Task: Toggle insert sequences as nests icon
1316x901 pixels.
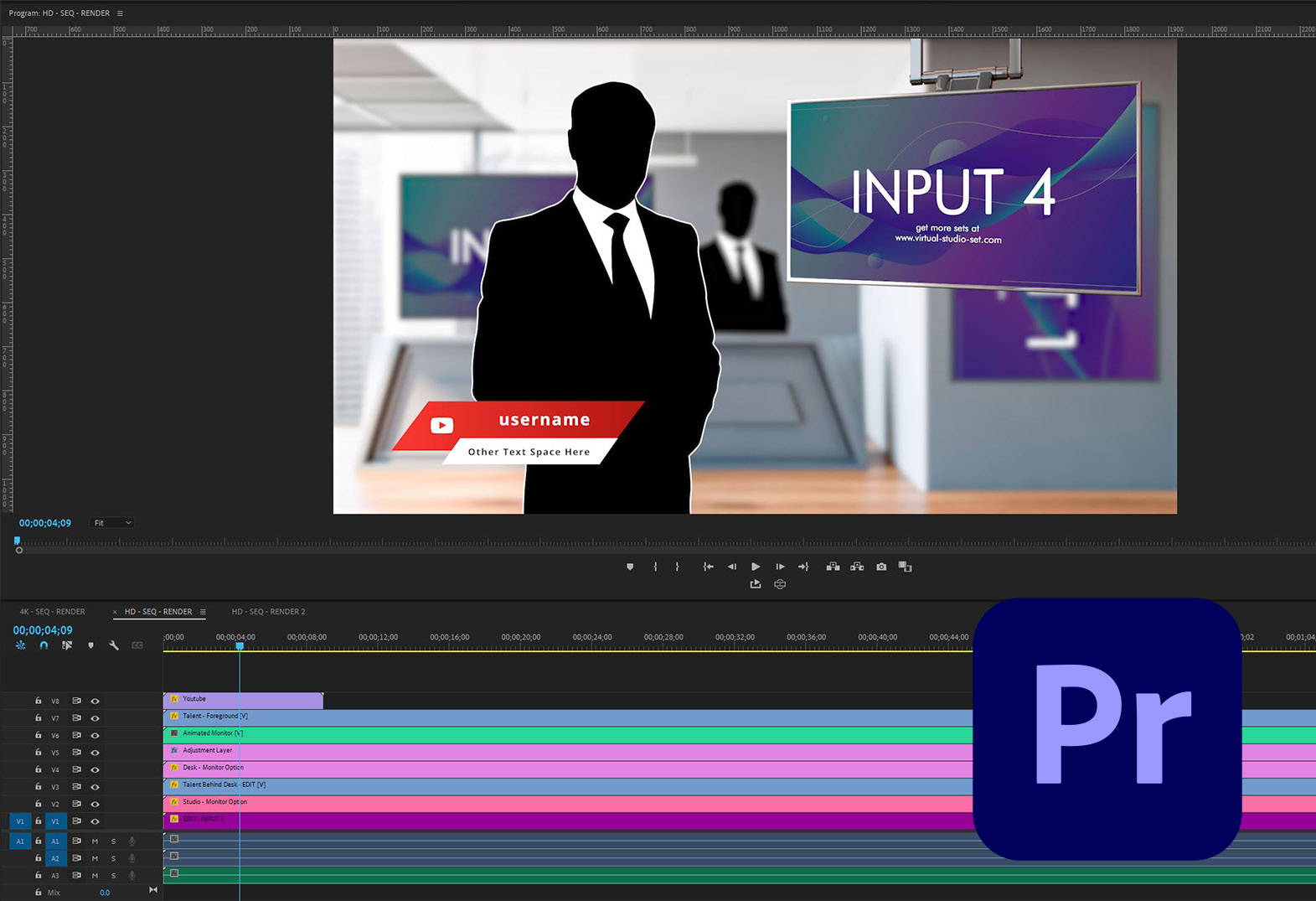Action: tap(20, 645)
